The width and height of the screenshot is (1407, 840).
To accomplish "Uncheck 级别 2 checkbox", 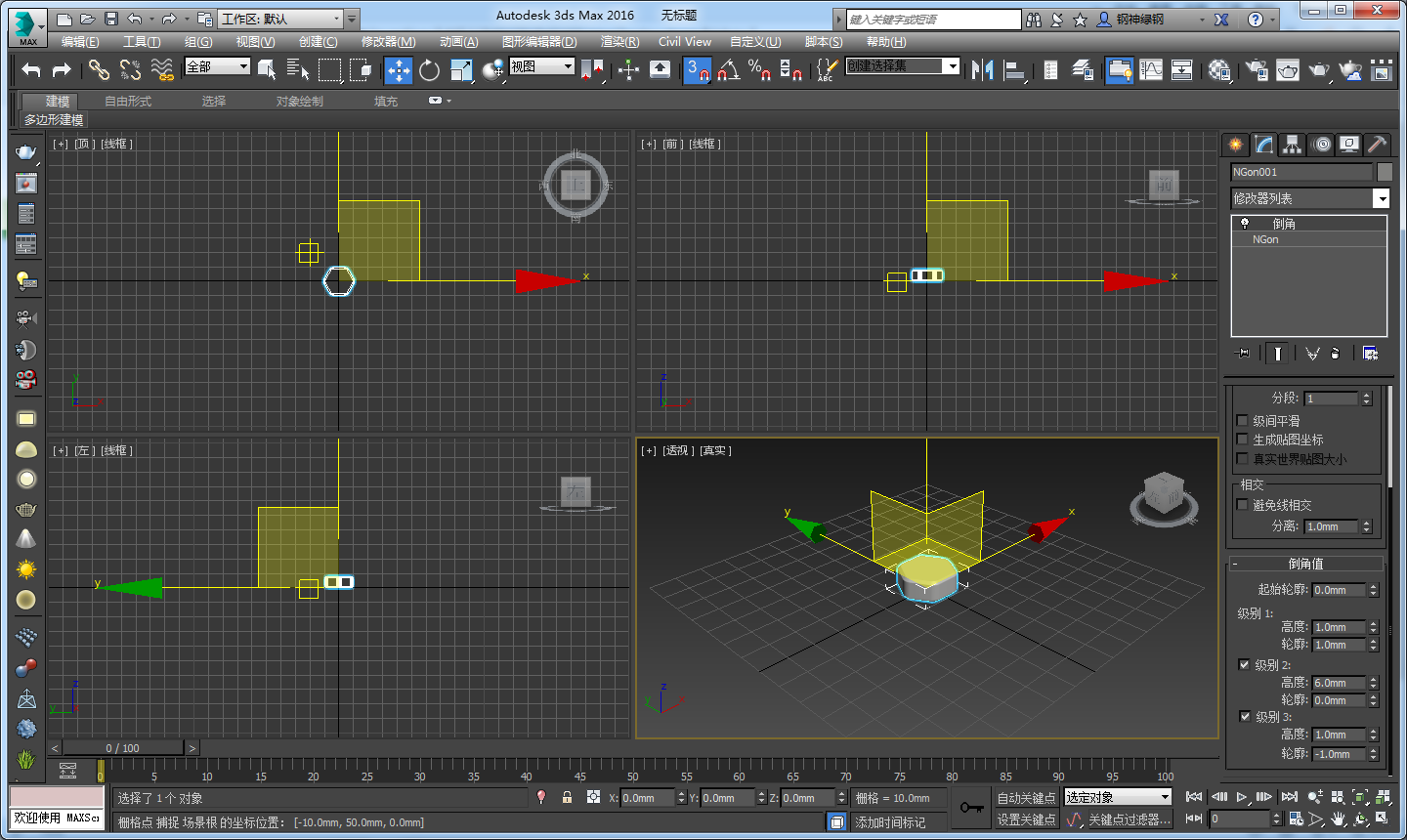I will pyautogui.click(x=1245, y=664).
